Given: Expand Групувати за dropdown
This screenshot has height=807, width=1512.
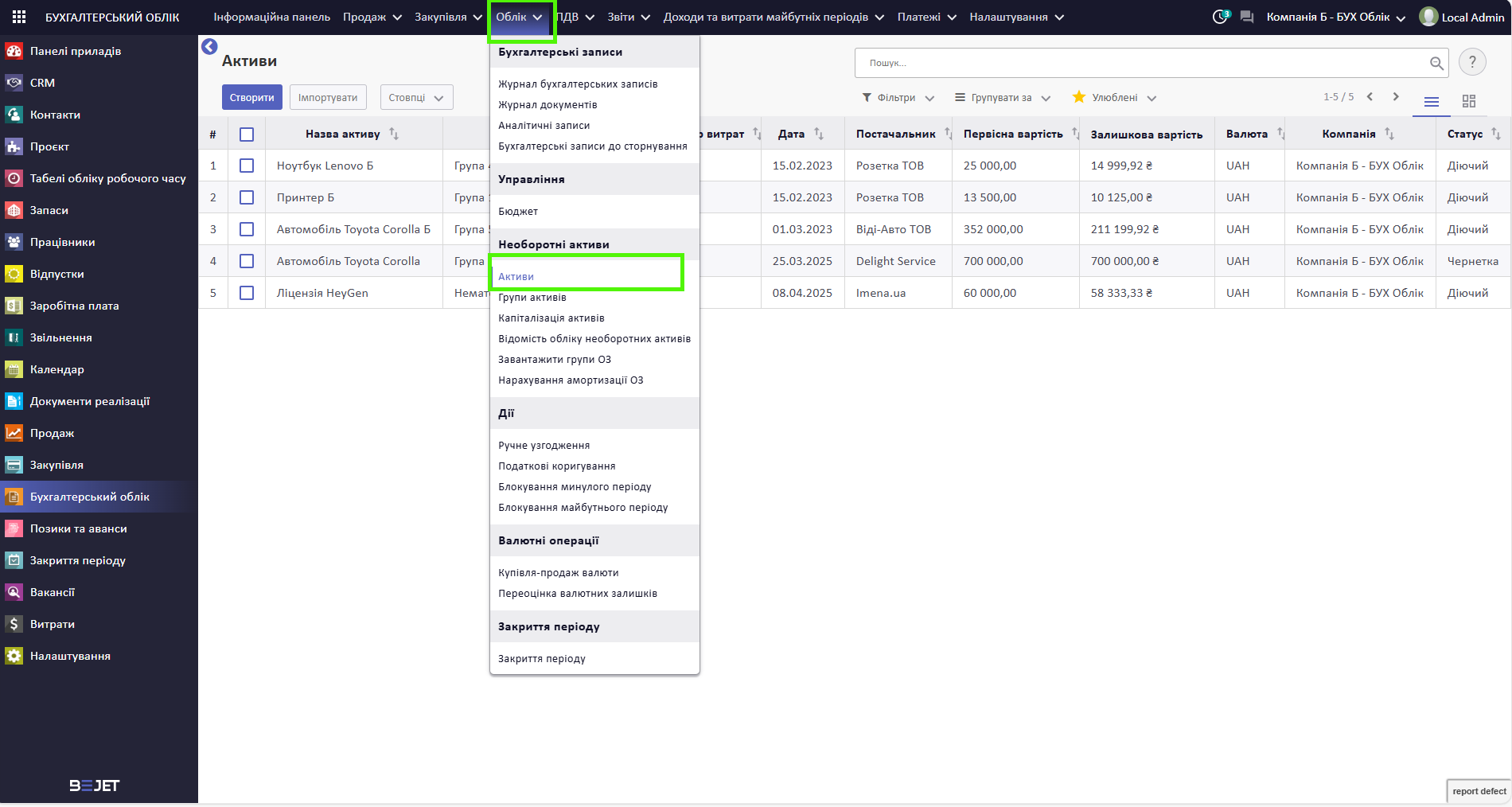Looking at the screenshot, I should click(1003, 98).
